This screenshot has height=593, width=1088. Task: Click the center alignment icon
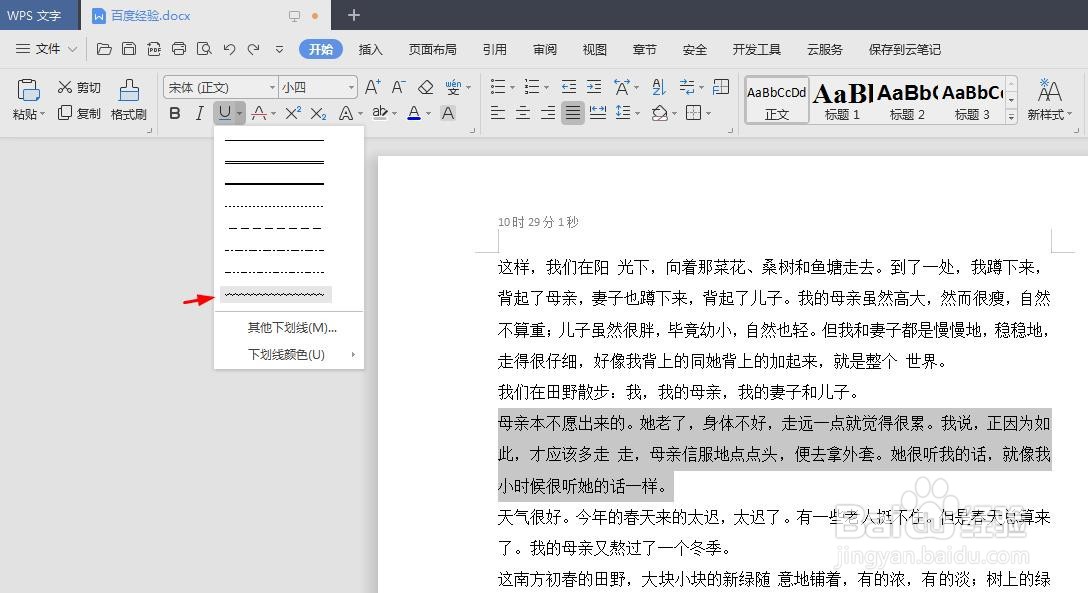click(522, 113)
